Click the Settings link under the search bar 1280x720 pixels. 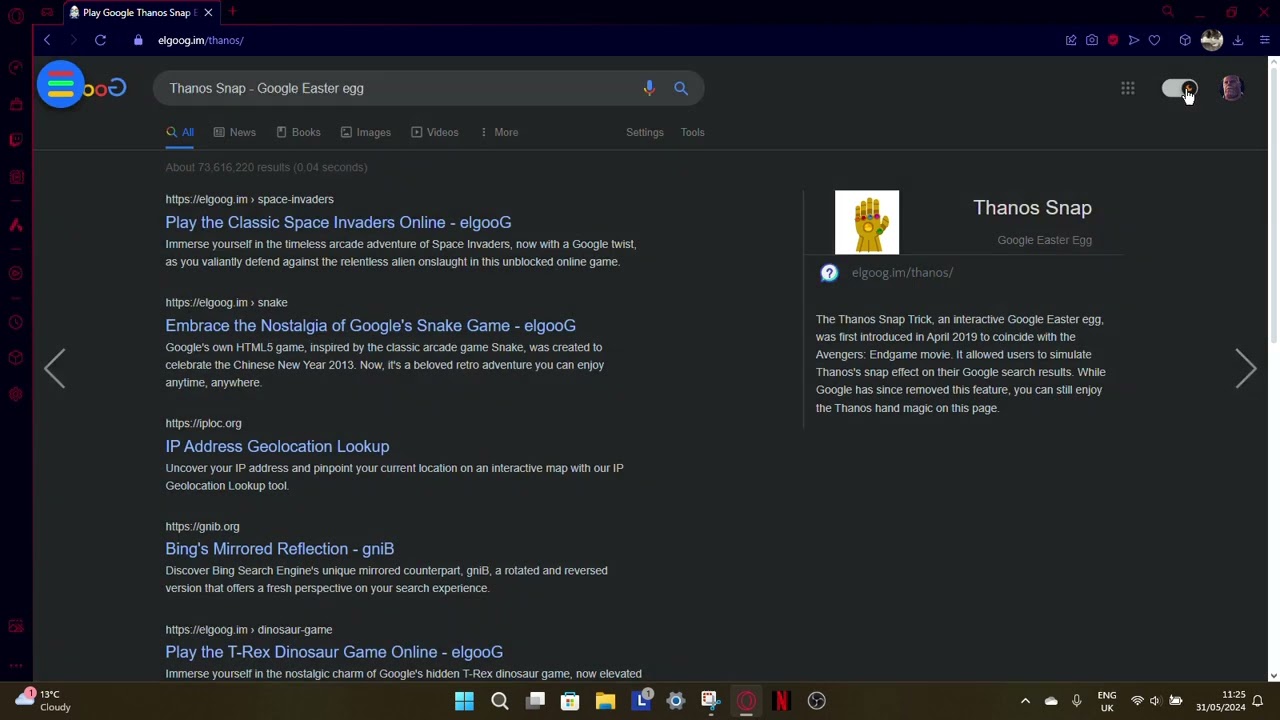tap(645, 132)
